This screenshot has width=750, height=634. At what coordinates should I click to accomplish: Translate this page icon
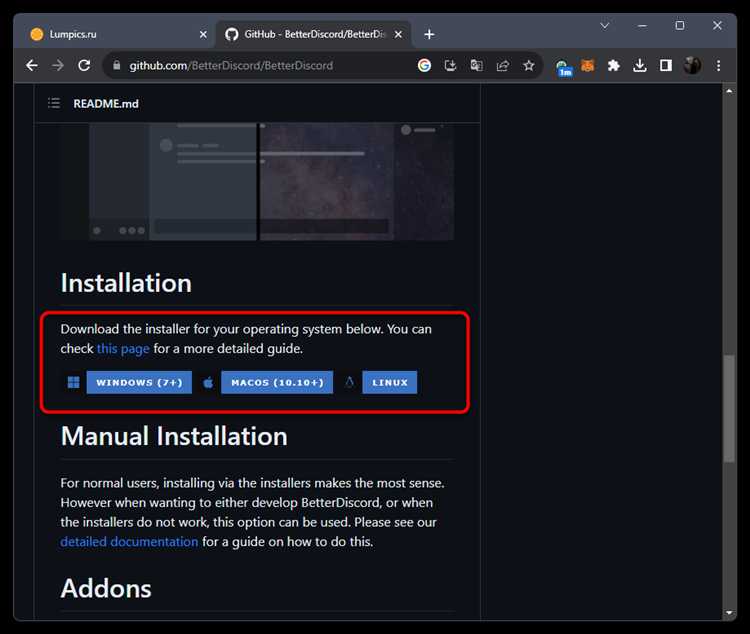tap(476, 66)
